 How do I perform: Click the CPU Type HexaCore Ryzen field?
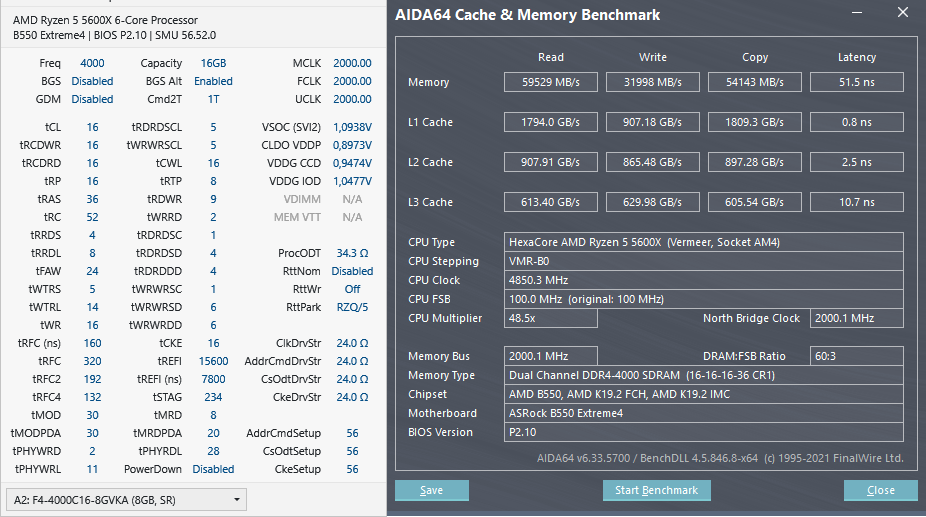coord(704,242)
